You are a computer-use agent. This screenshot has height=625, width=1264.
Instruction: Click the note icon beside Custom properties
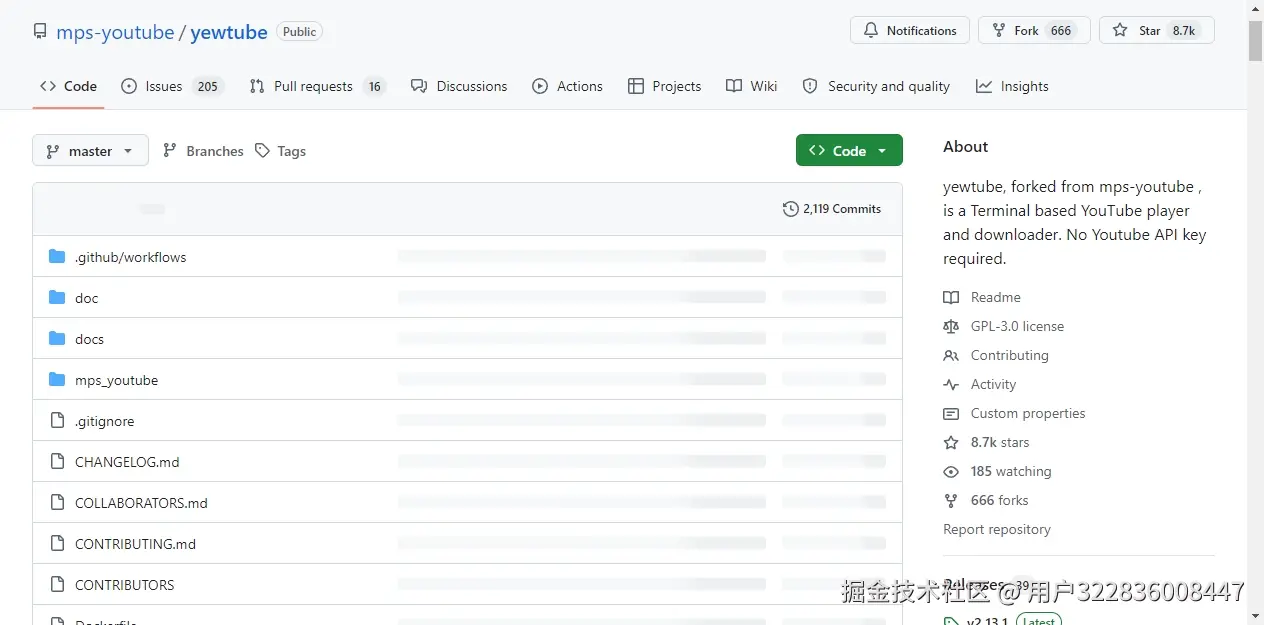pyautogui.click(x=951, y=413)
